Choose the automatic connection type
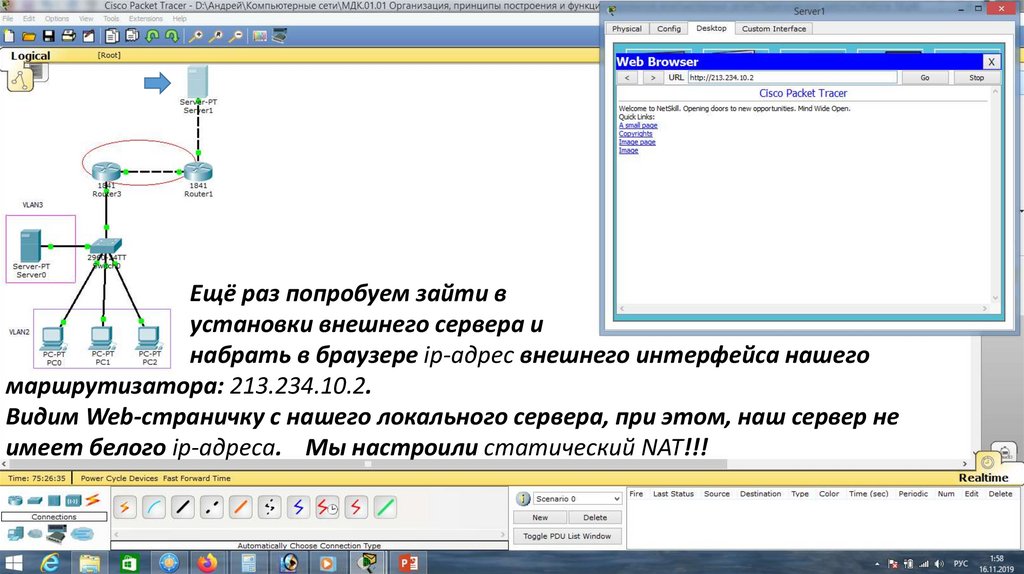The height and width of the screenshot is (574, 1024). tap(125, 507)
